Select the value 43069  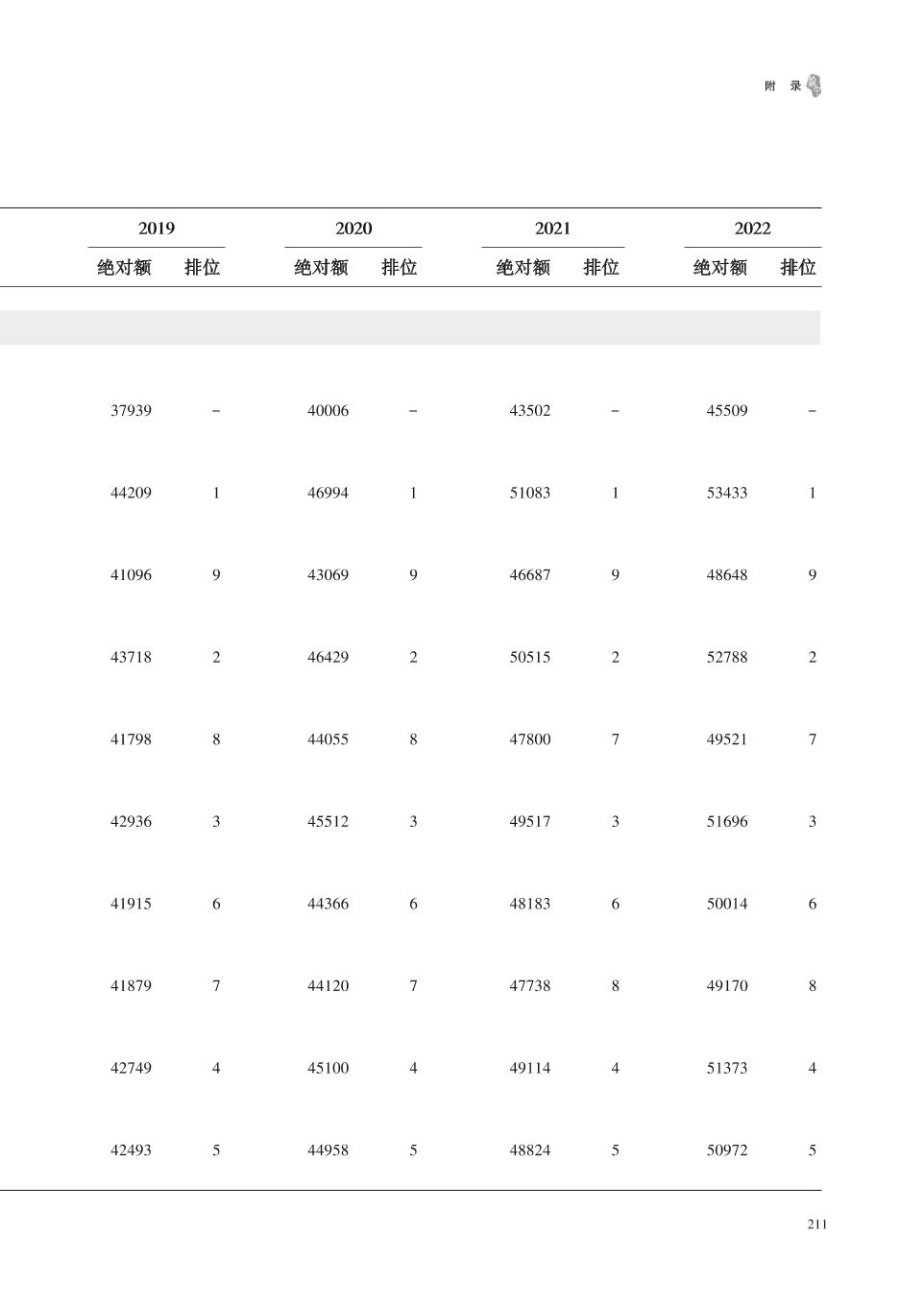pos(328,575)
